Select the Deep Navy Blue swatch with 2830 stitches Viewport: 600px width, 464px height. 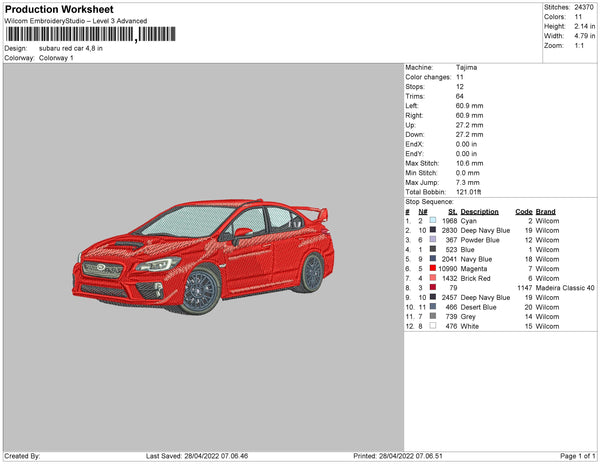pyautogui.click(x=433, y=230)
